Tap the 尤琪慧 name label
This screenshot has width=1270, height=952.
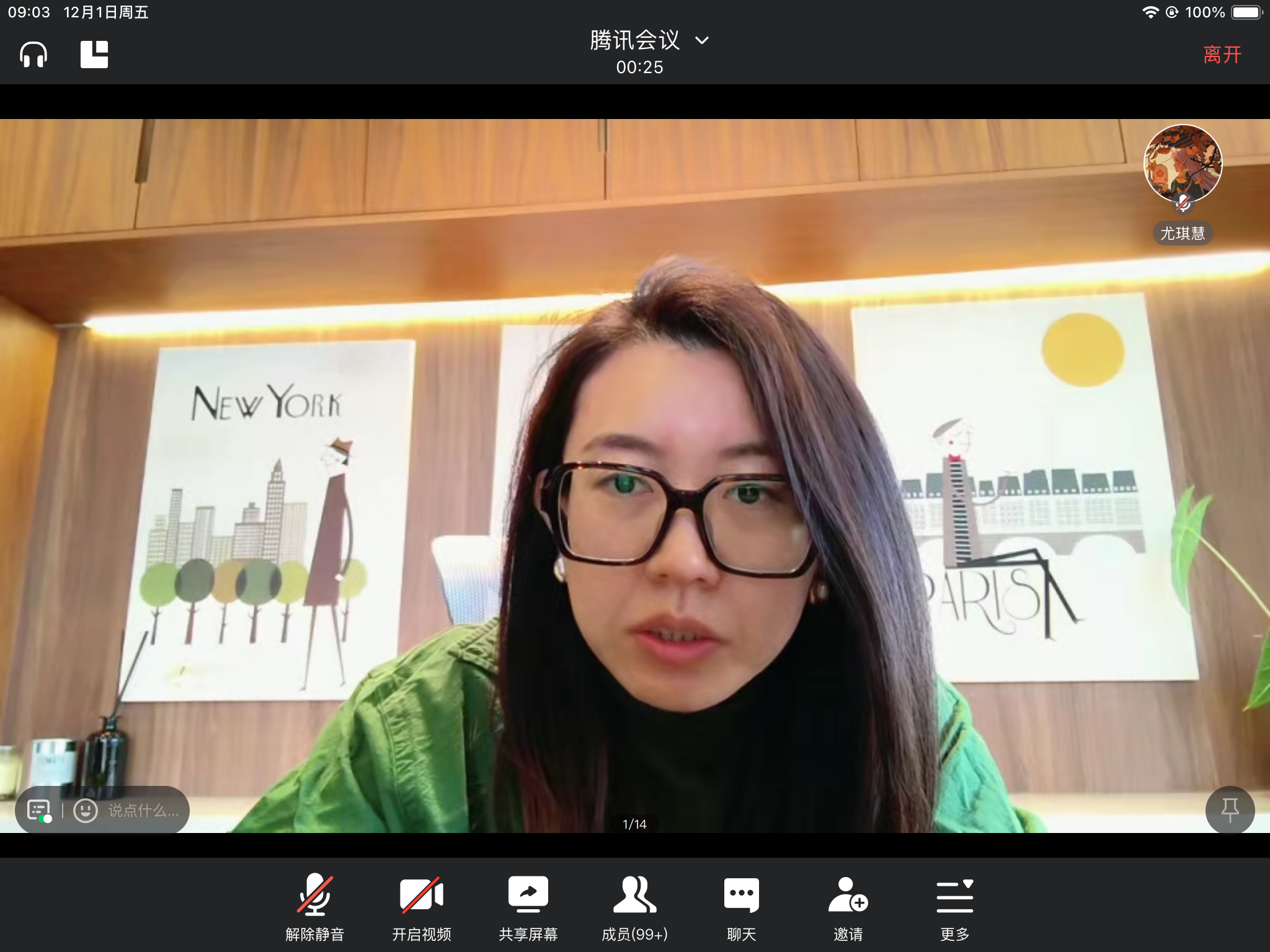tap(1183, 234)
